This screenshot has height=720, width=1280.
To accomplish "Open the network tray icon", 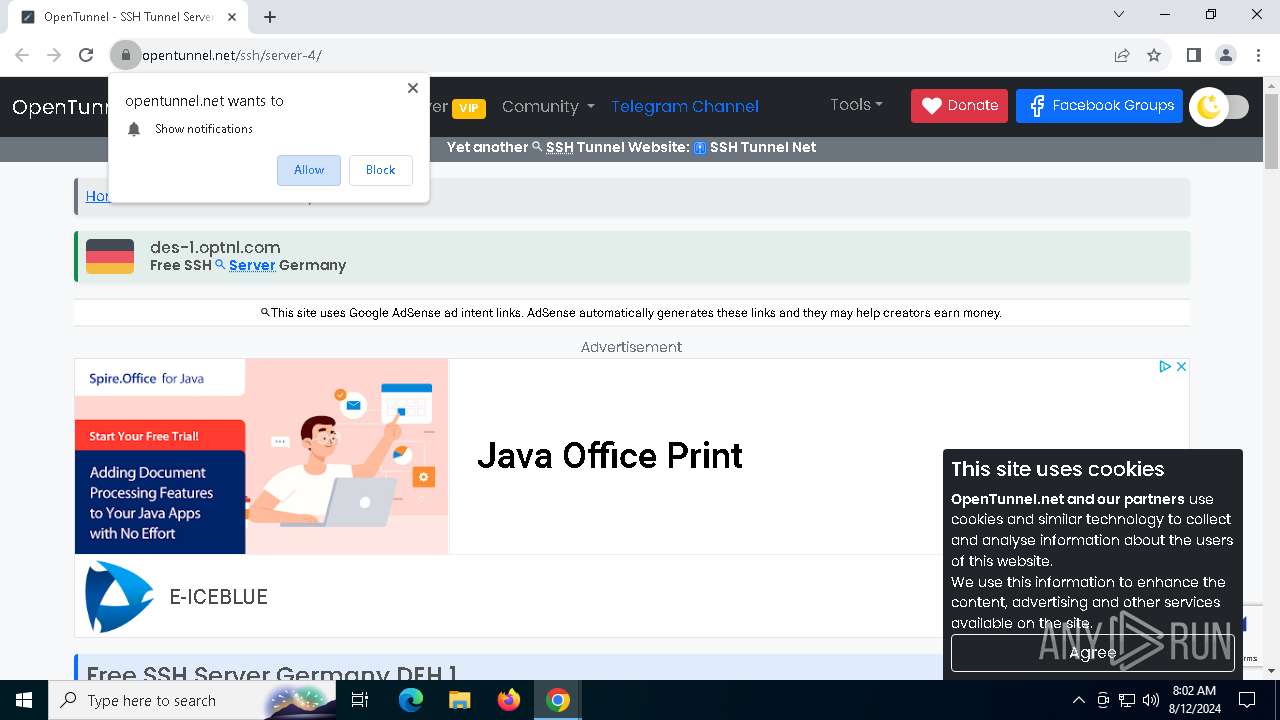I will 1127,700.
